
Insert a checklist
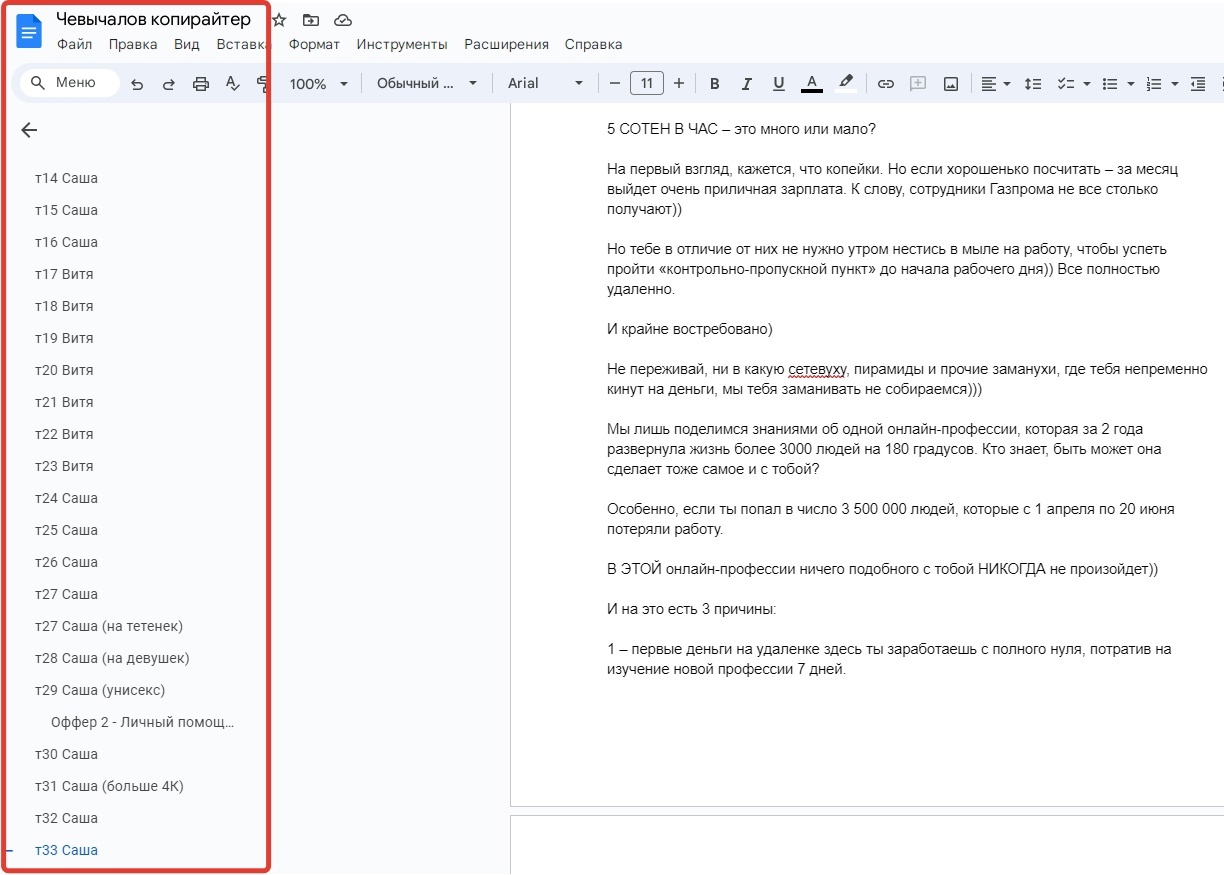pyautogui.click(x=1066, y=84)
